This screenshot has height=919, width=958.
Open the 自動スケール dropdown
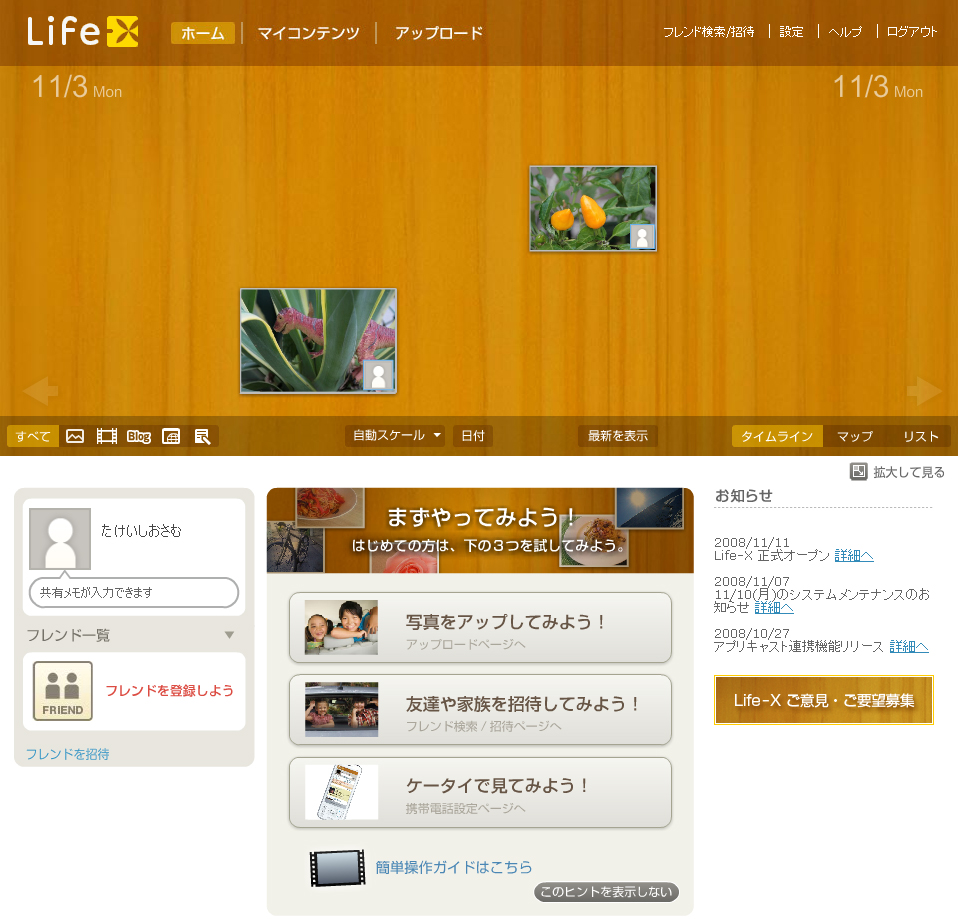(394, 436)
